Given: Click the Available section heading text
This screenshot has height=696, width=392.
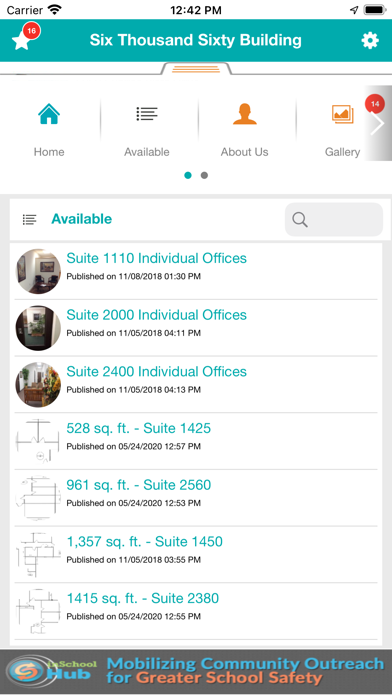Looking at the screenshot, I should tap(82, 219).
